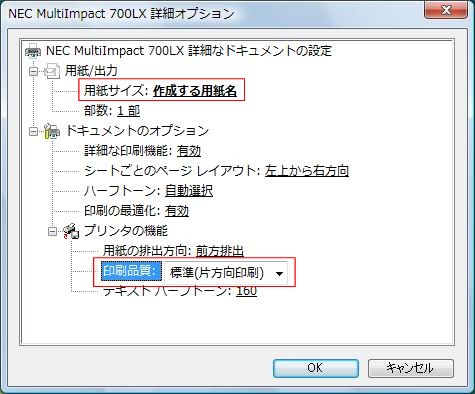The width and height of the screenshot is (475, 394).
Task: Click the 用紙/出力 paper envelope icon
Action: [x=52, y=71]
